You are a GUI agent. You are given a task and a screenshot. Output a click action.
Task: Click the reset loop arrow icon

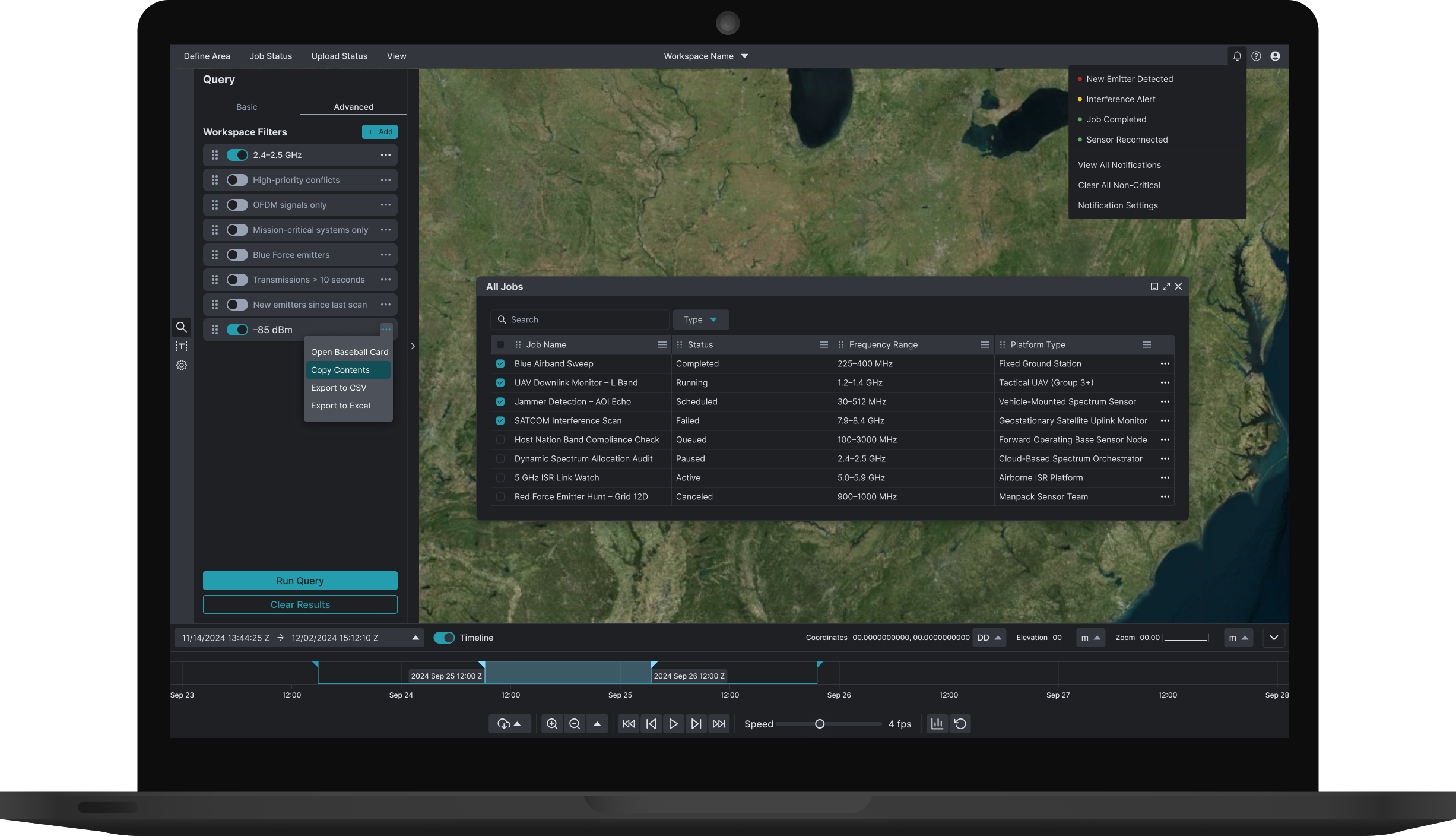[x=960, y=724]
